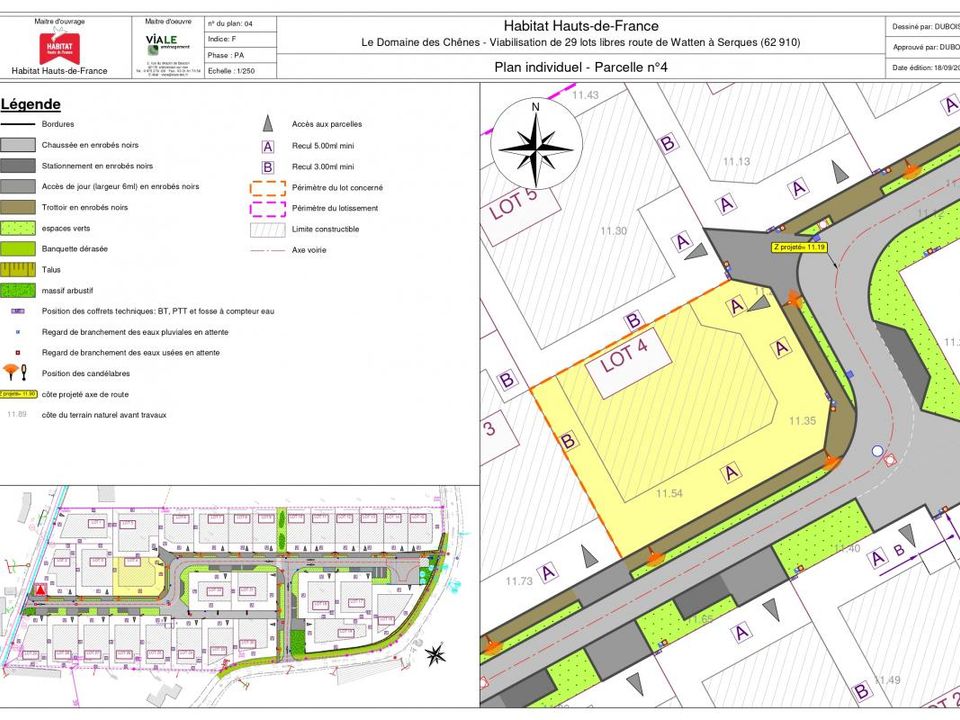Click the 'espaces verts' dotted green swatch
Viewport: 960px width, 720px height.
[18, 228]
